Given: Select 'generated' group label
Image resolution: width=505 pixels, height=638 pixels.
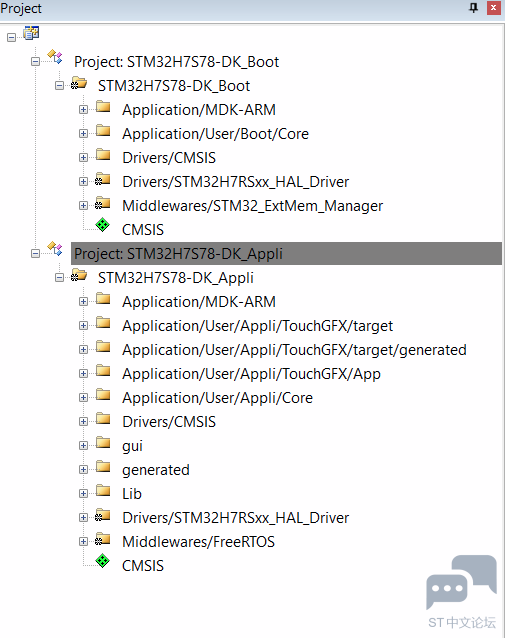Looking at the screenshot, I should coord(155,470).
